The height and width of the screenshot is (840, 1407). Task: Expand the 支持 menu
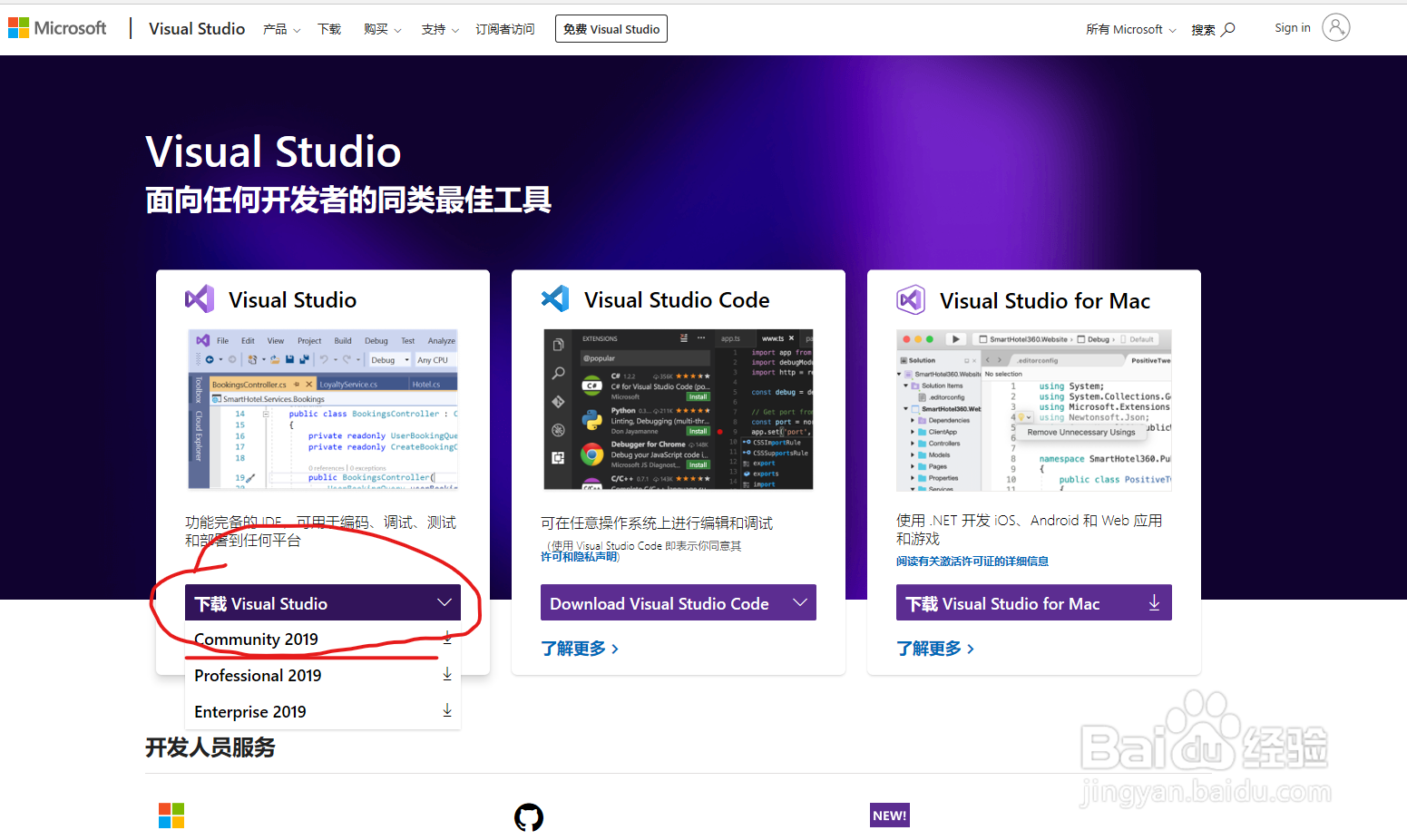tap(440, 29)
